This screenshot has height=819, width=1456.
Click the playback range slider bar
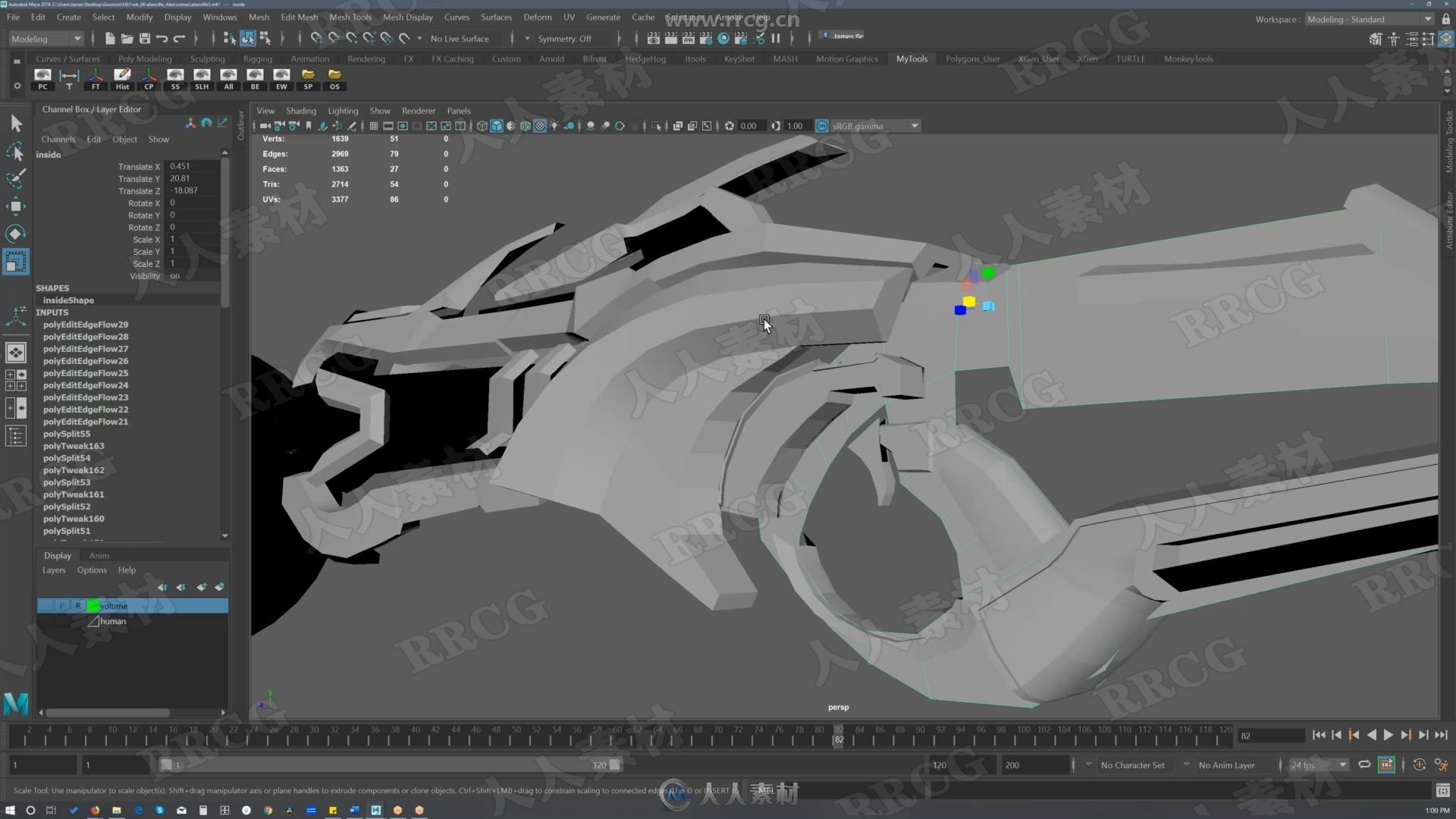point(391,764)
